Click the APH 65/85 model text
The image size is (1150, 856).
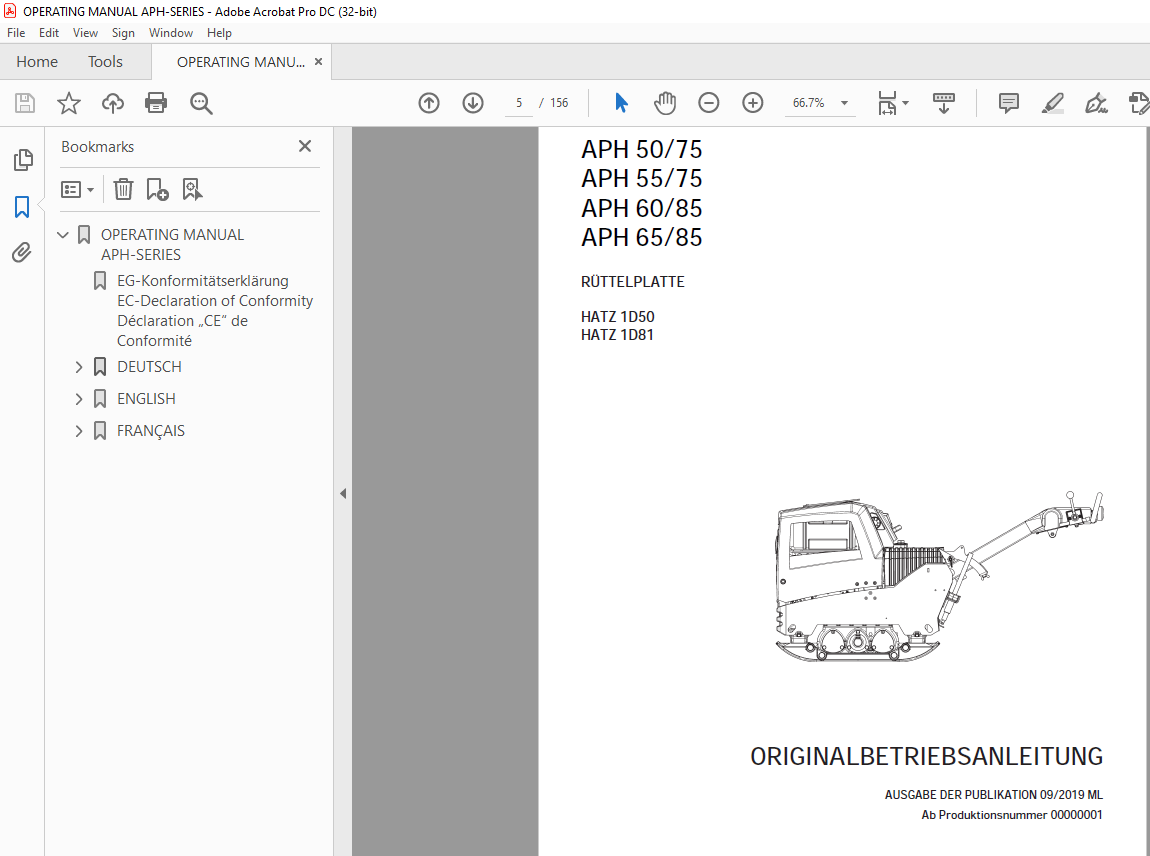pyautogui.click(x=642, y=238)
